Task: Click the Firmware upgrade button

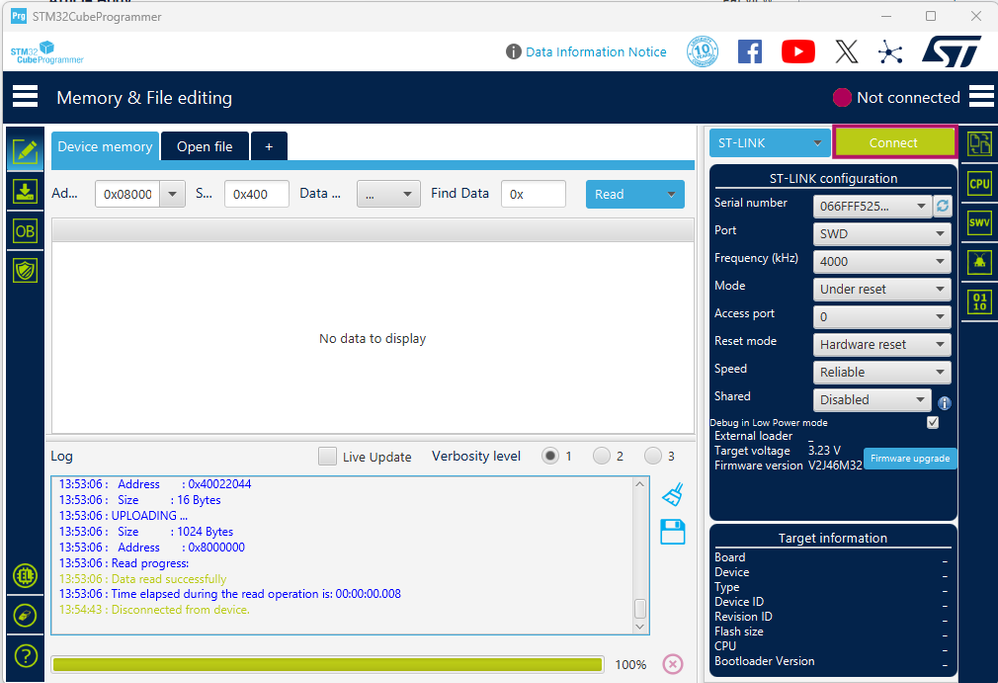Action: click(910, 458)
